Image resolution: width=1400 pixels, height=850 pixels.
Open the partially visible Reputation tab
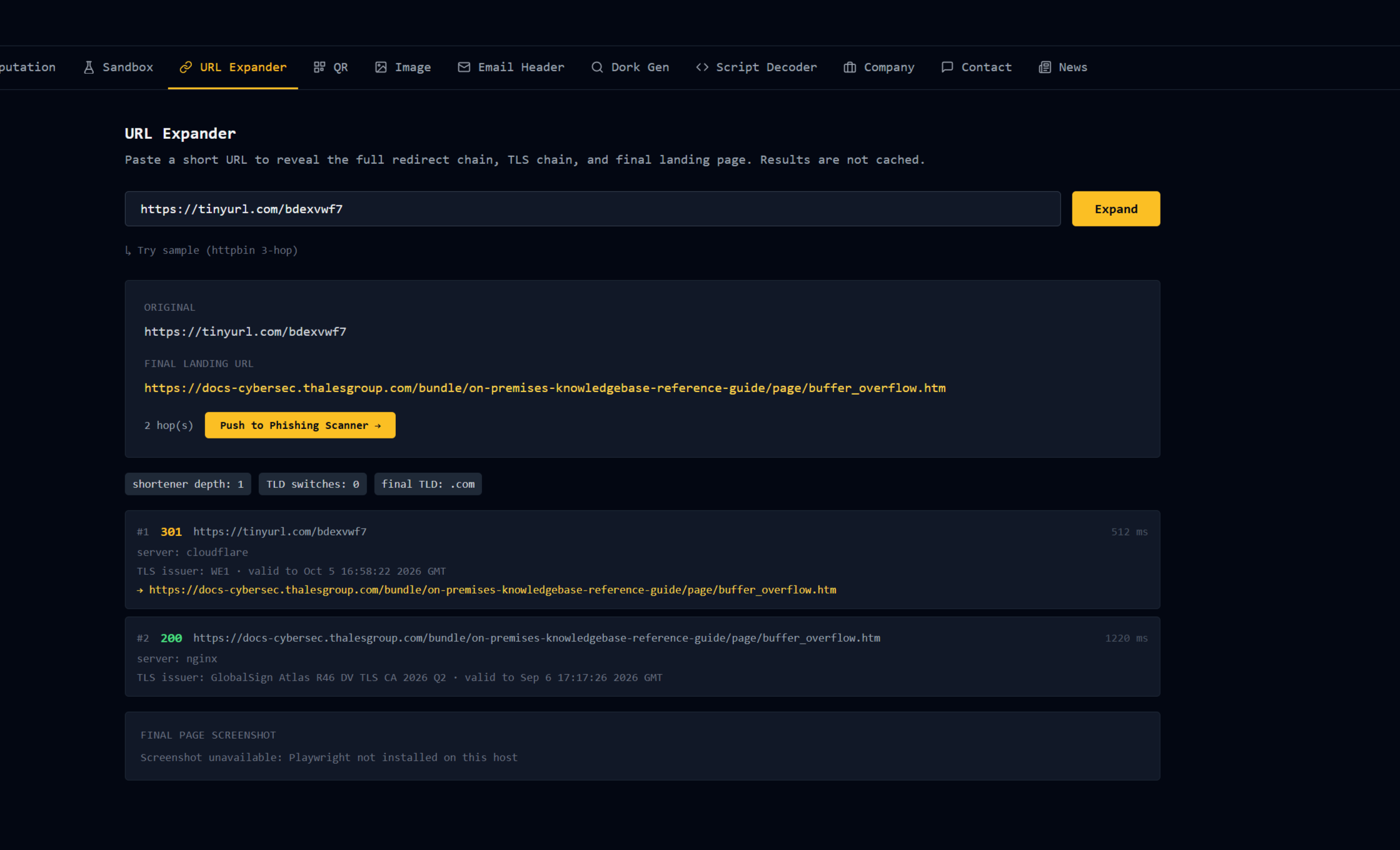tap(28, 67)
